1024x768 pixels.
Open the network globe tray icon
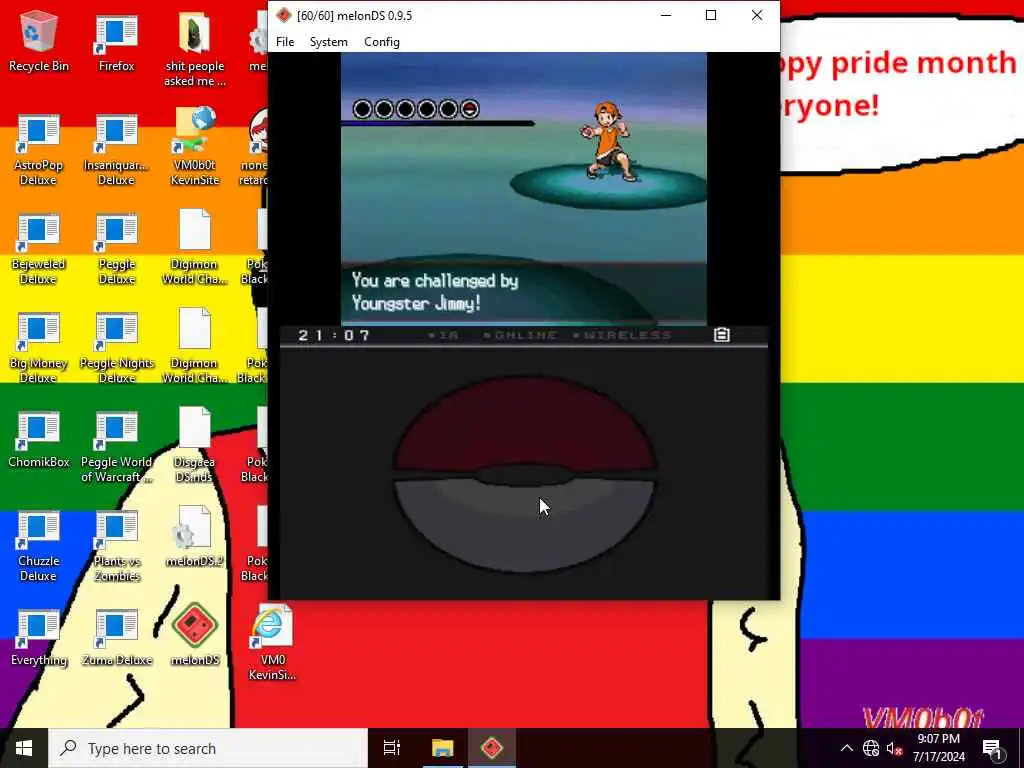point(870,748)
